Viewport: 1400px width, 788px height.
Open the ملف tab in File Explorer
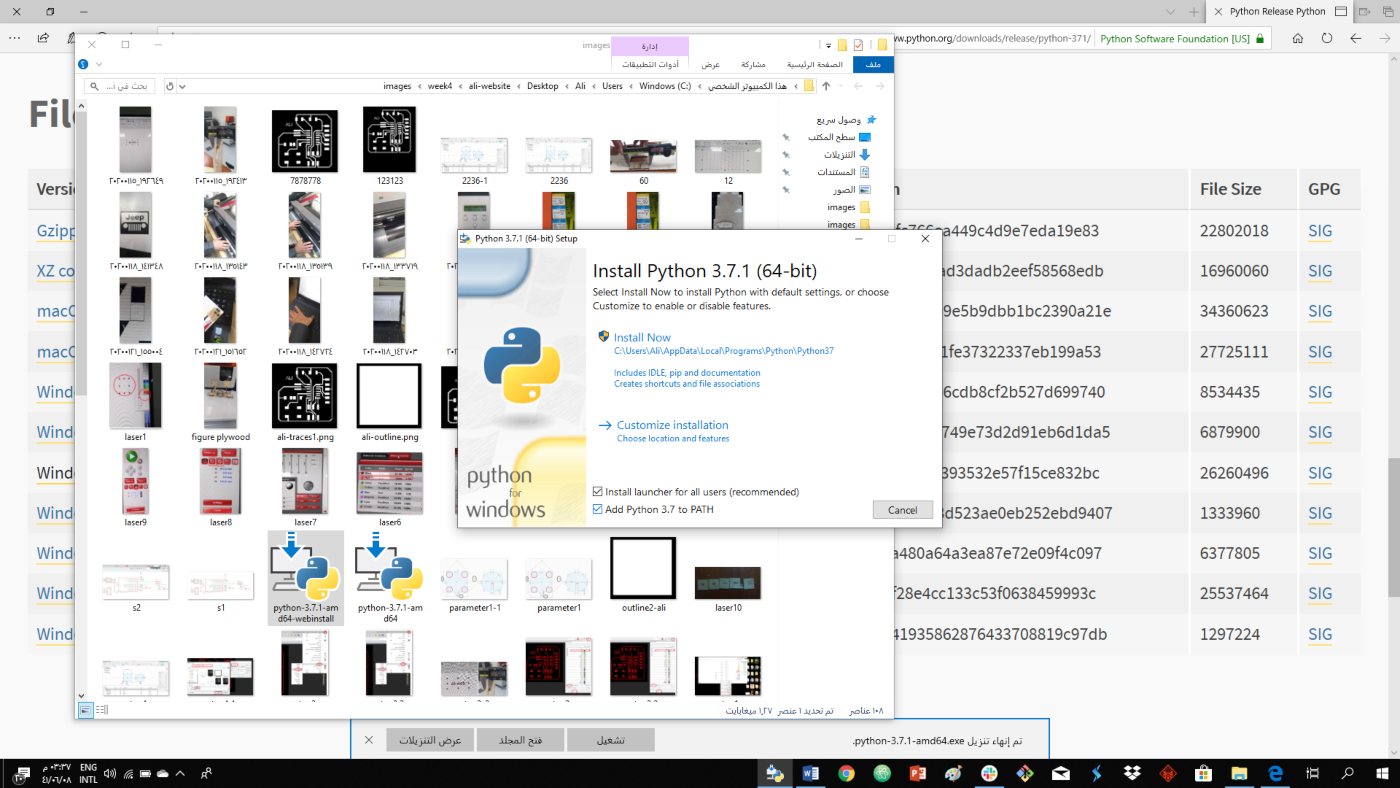[x=873, y=65]
